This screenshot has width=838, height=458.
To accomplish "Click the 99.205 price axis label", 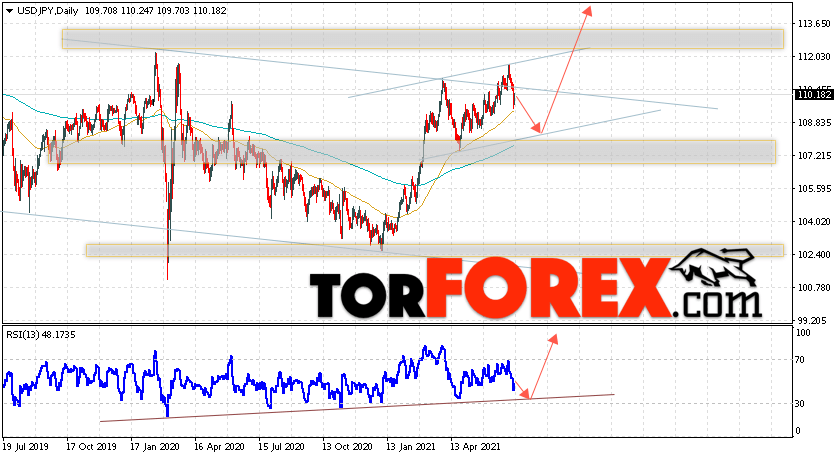I will pyautogui.click(x=816, y=320).
